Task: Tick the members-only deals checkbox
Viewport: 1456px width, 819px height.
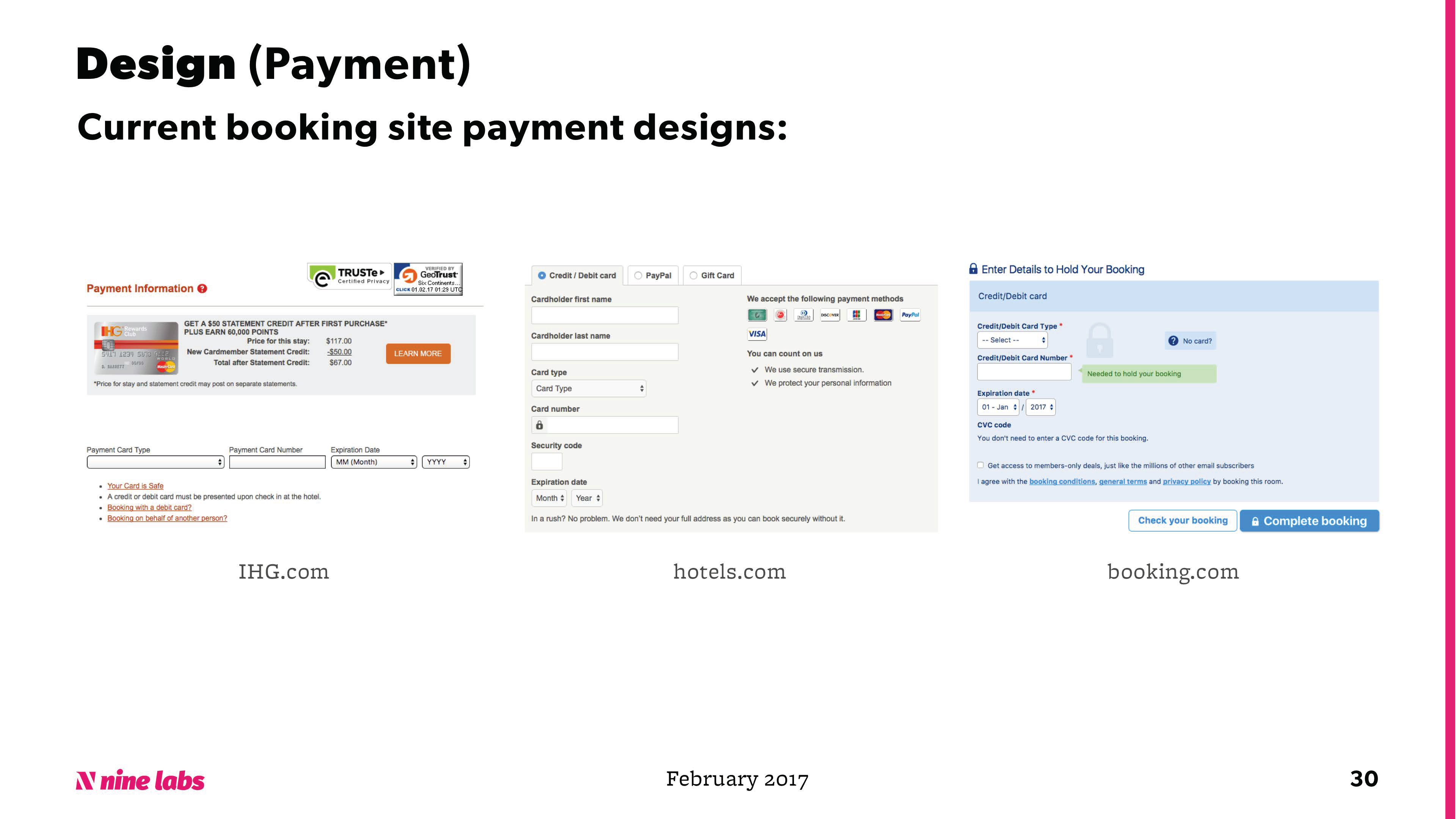Action: coord(980,465)
